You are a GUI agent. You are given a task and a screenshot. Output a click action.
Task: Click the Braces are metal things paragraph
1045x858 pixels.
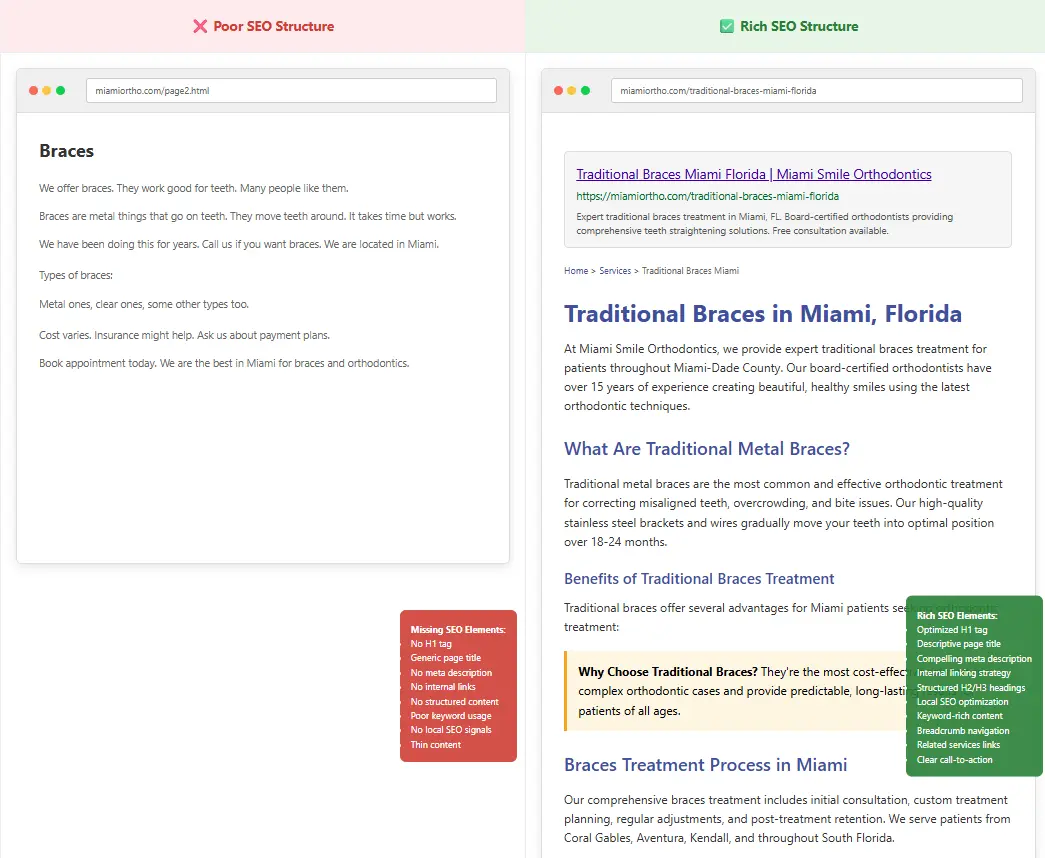point(247,216)
